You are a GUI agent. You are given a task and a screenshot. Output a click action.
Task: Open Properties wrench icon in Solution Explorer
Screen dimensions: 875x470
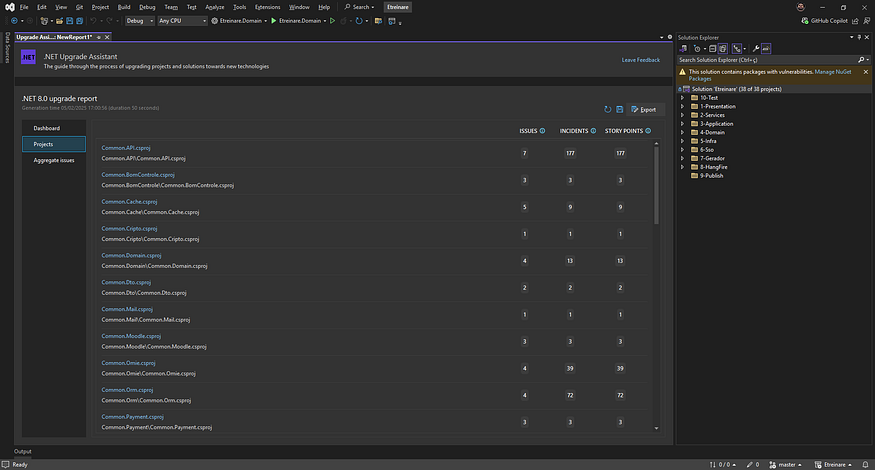[x=756, y=49]
